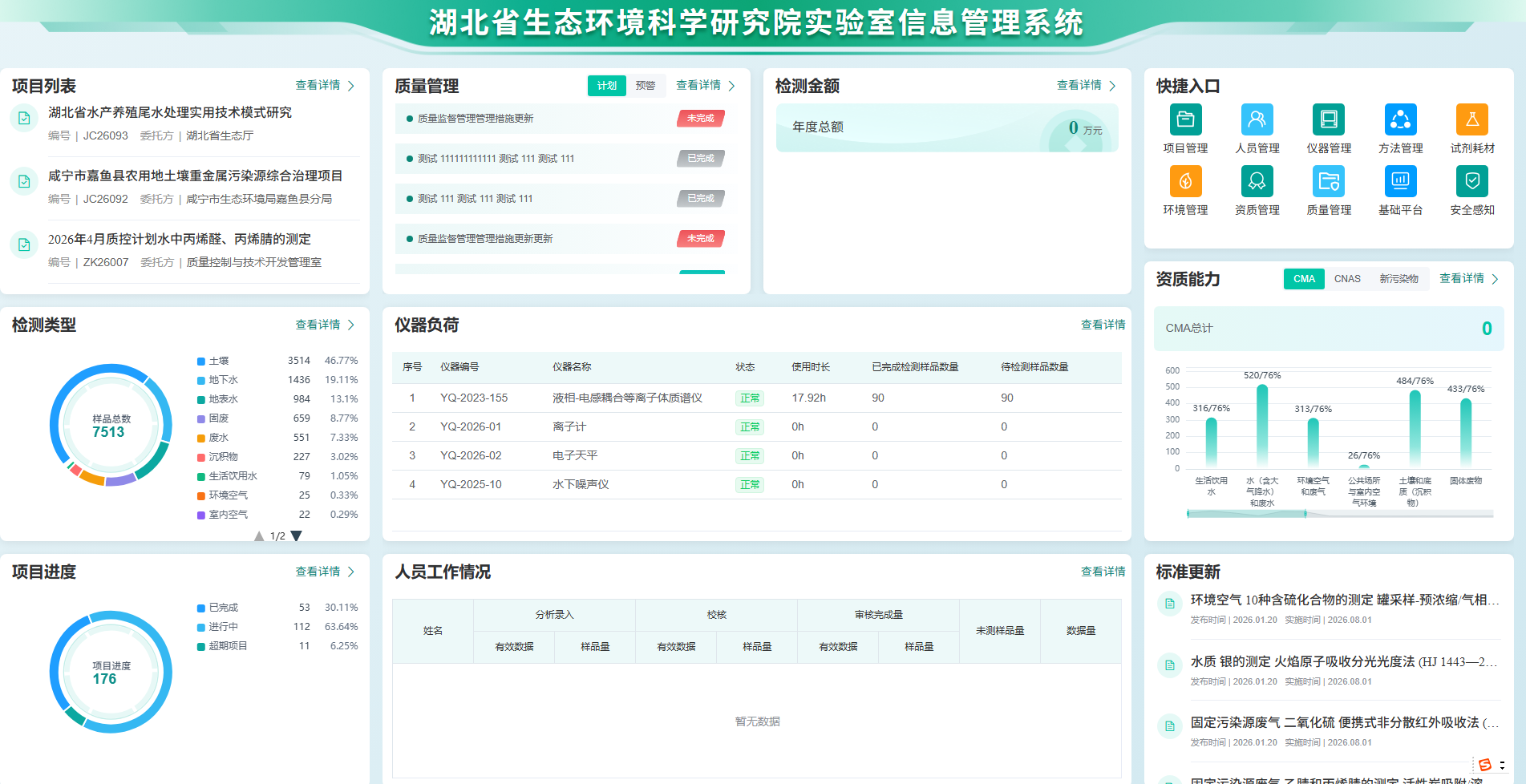The width and height of the screenshot is (1526, 784).
Task: Open 环境管理 shortcut icon
Action: click(1184, 182)
